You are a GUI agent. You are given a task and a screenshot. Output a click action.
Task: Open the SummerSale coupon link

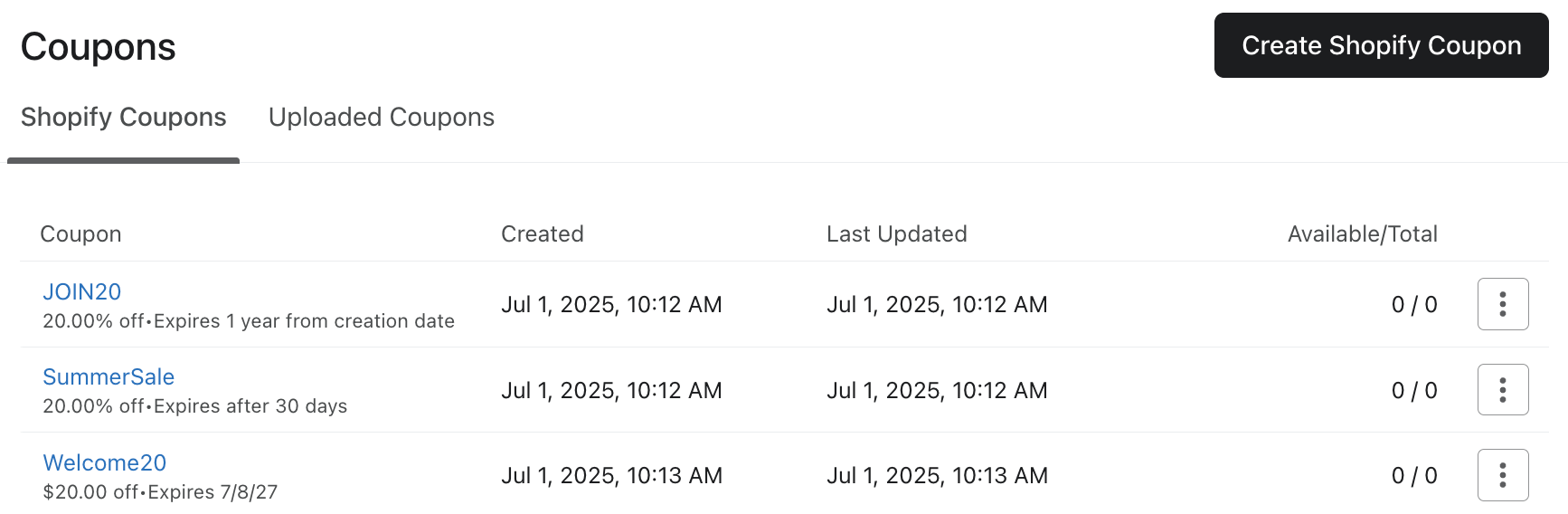[109, 376]
